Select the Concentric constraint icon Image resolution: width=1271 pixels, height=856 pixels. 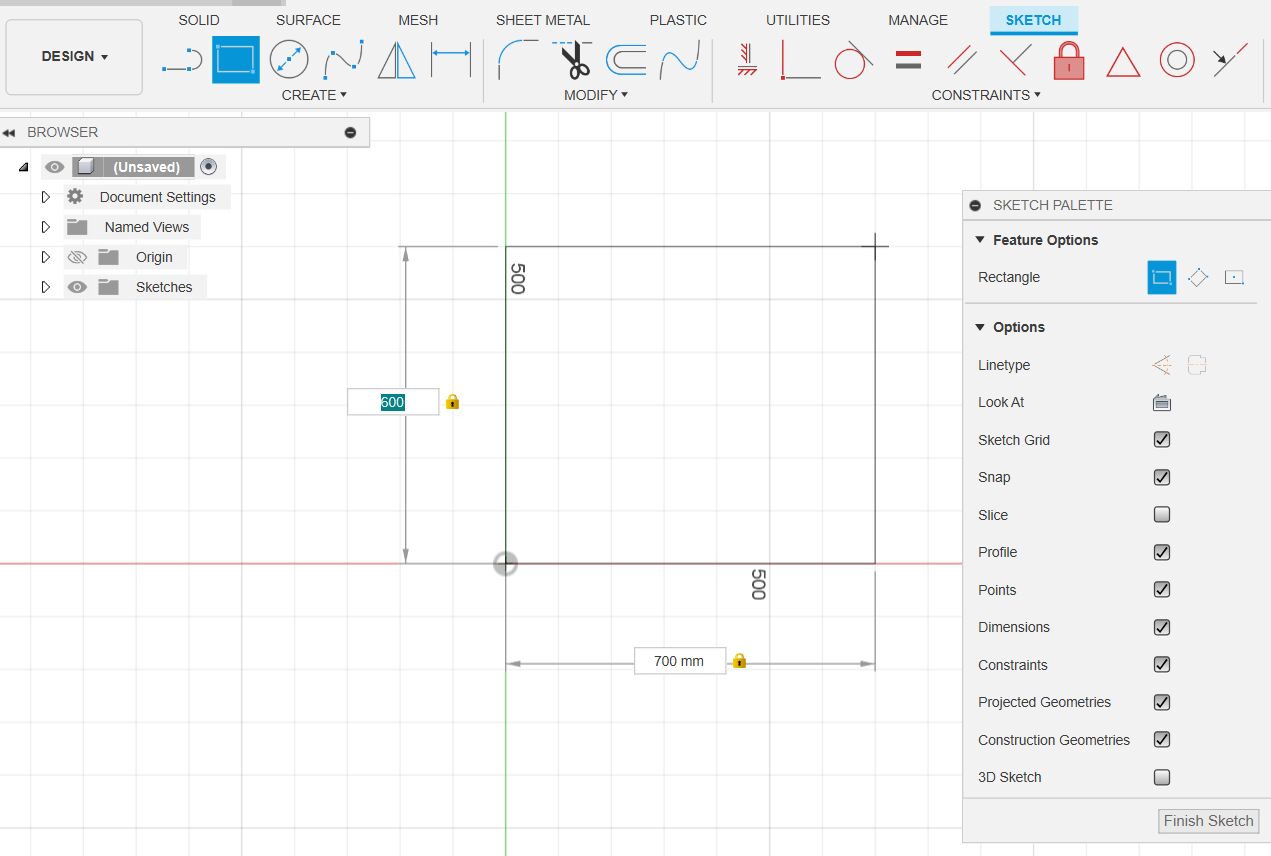[1177, 60]
